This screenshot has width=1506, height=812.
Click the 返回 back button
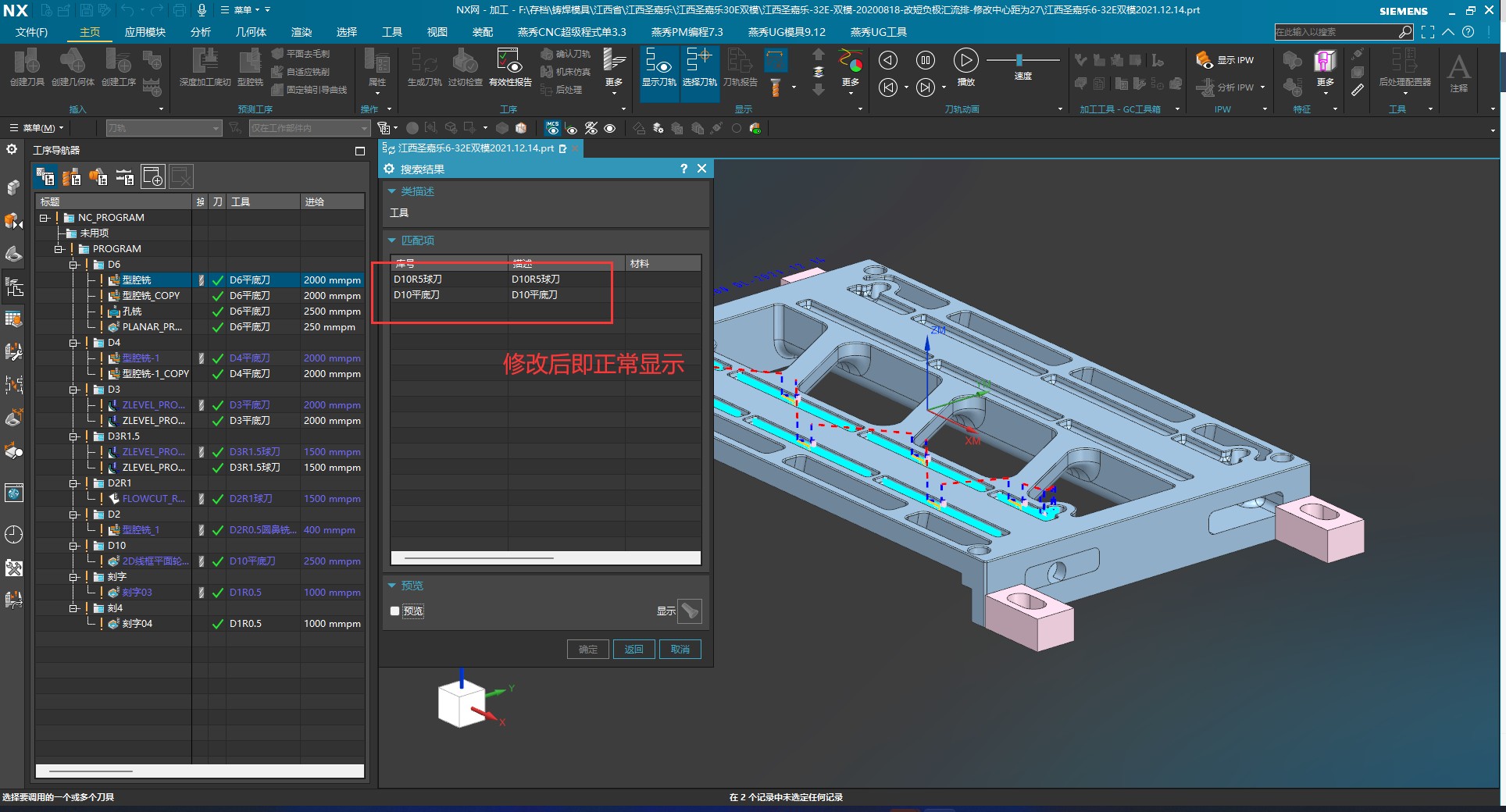click(634, 650)
